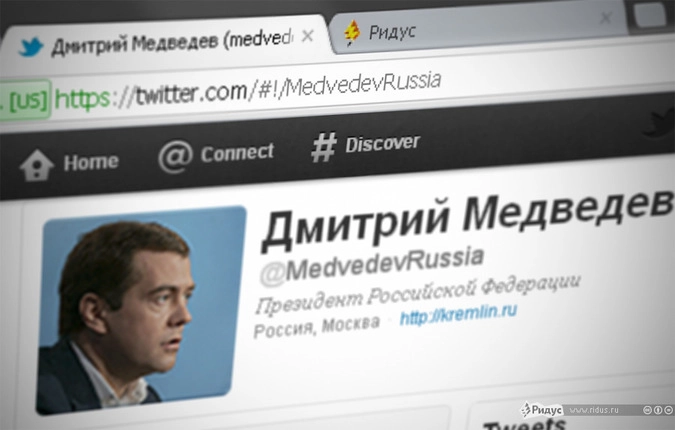Click the Ридус watermark logo
Image resolution: width=675 pixels, height=430 pixels.
click(542, 409)
